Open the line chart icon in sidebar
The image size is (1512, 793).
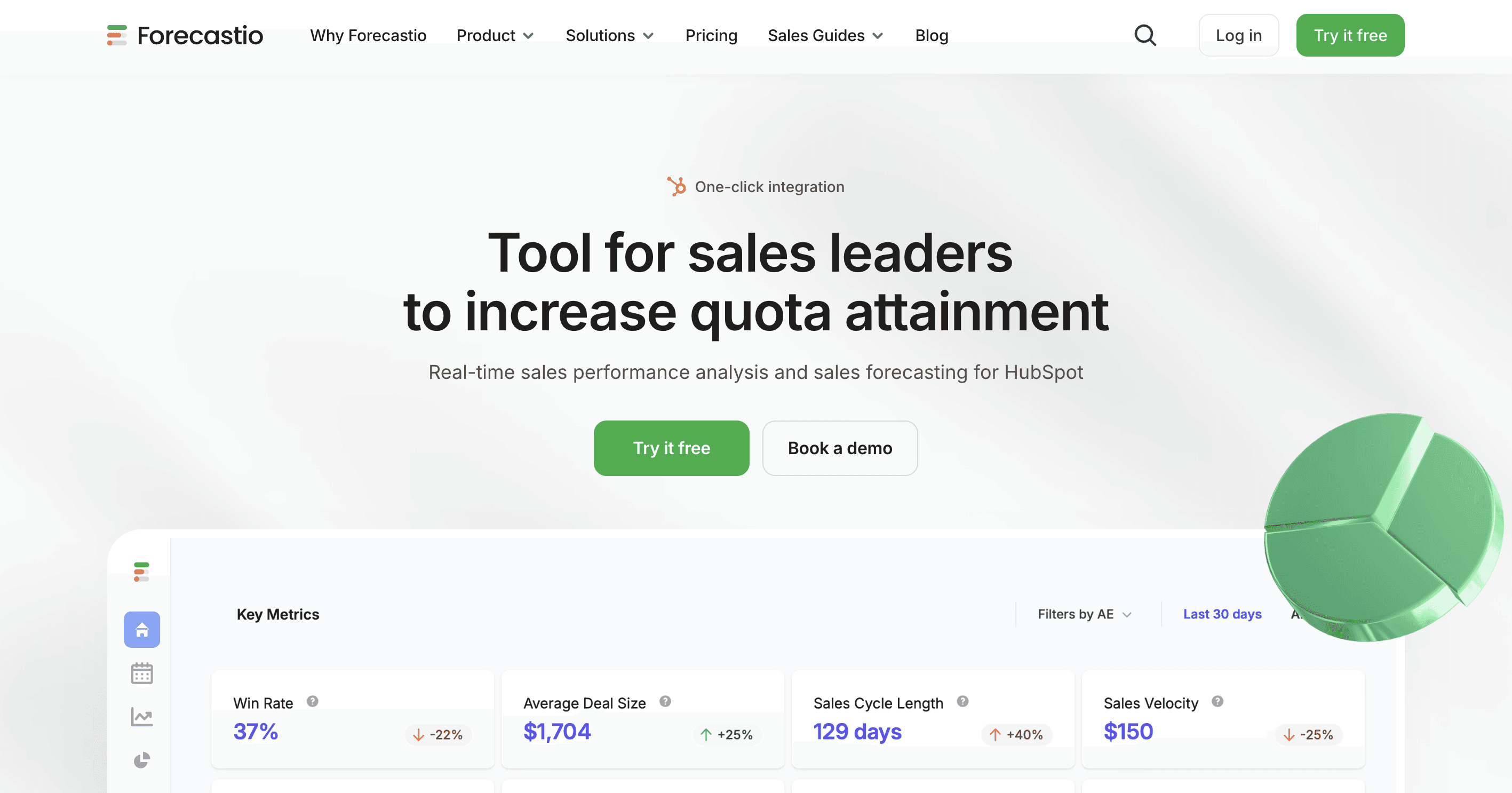point(142,717)
